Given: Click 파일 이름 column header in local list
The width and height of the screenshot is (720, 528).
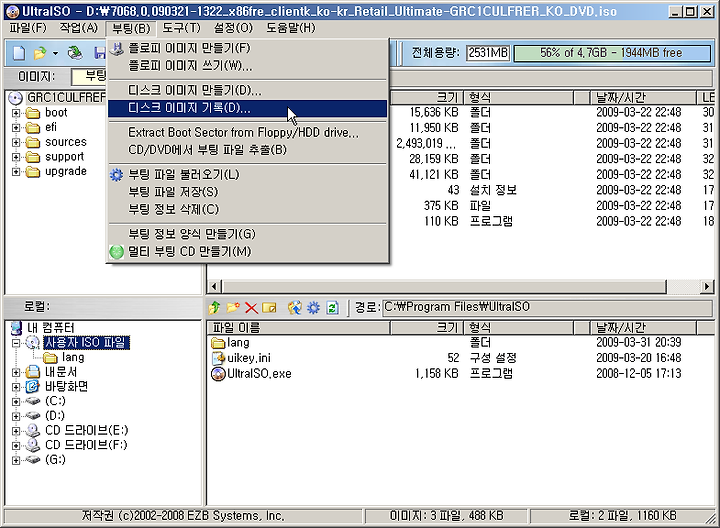Looking at the screenshot, I should [298, 328].
